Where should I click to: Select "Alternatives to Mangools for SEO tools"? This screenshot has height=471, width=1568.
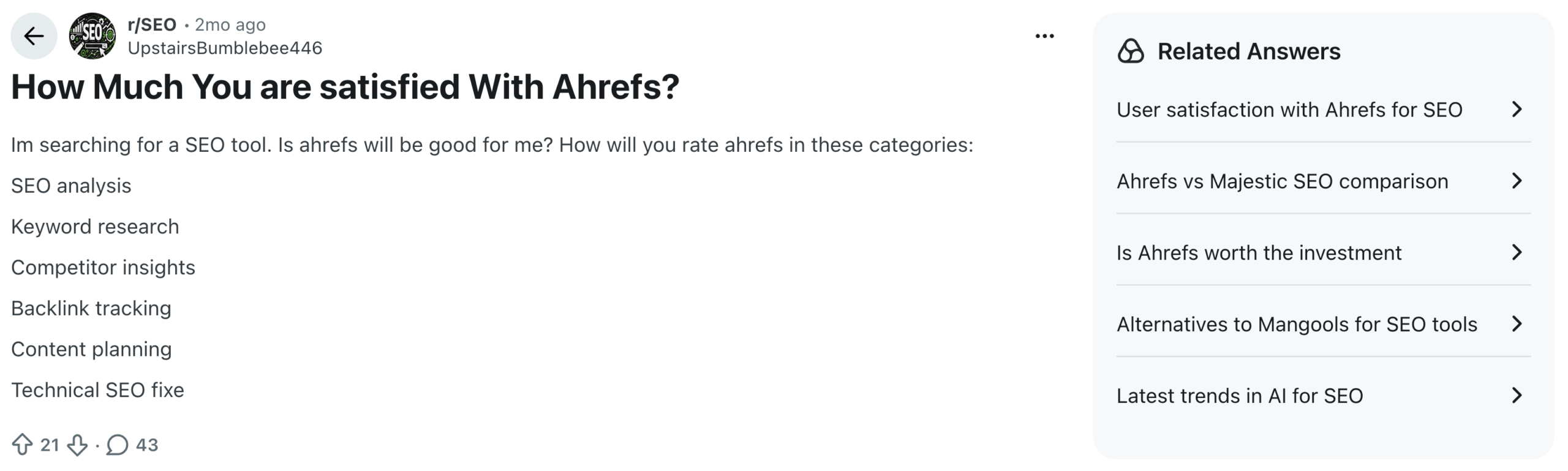pyautogui.click(x=1297, y=324)
